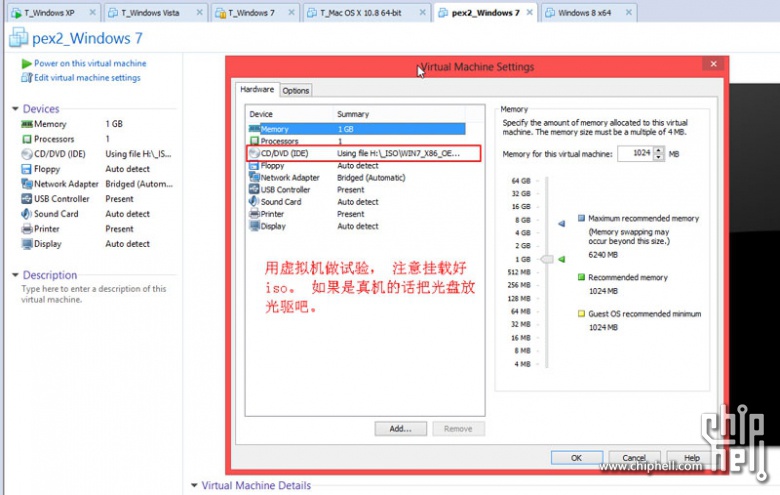Switch to the T_Windows XP tab
Viewport: 780px width, 495px height.
click(x=54, y=12)
